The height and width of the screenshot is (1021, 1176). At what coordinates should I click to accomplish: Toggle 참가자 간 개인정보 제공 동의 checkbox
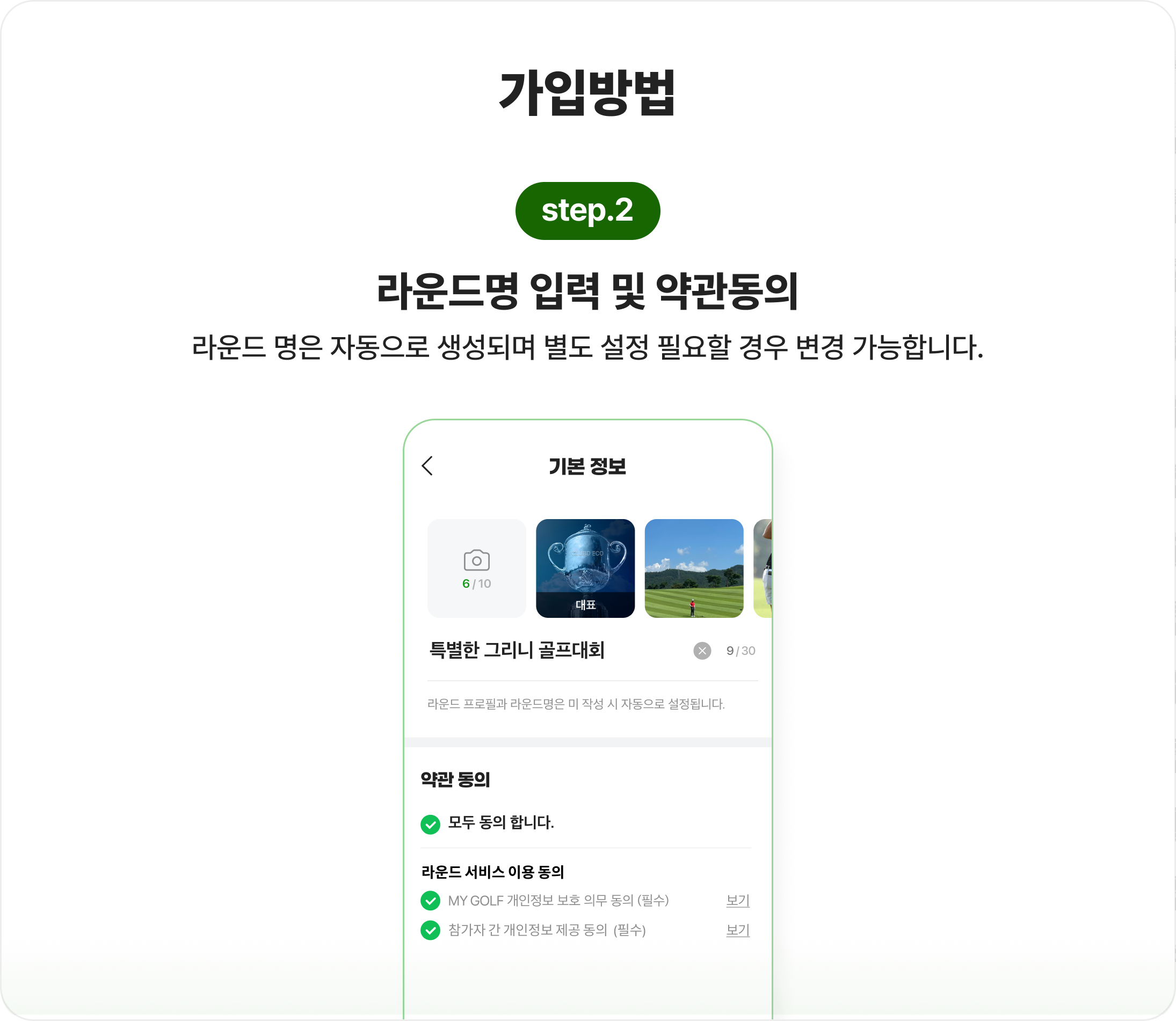point(430,930)
